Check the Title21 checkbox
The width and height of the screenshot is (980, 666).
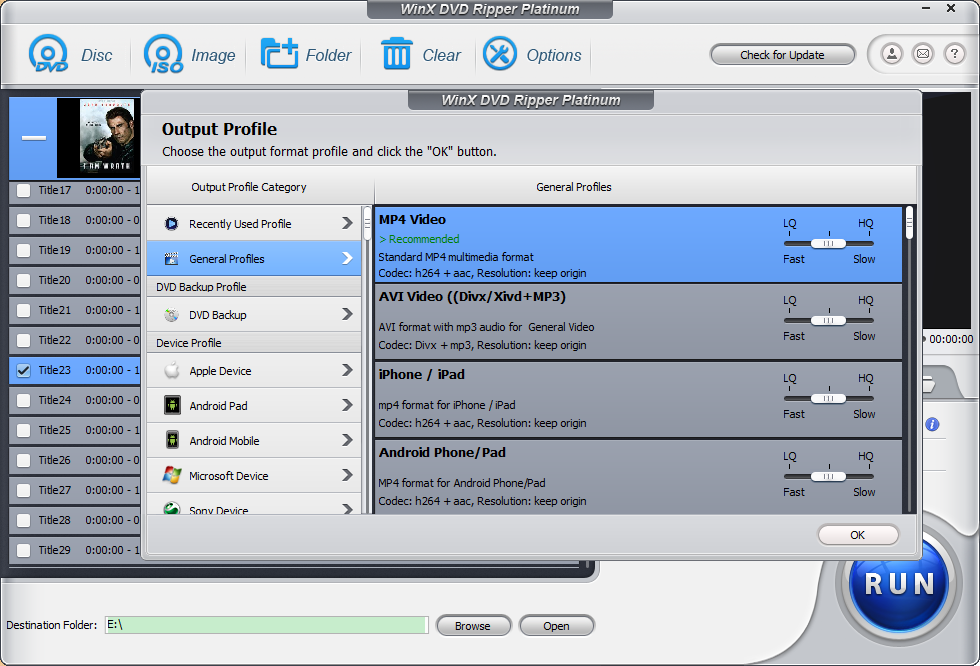(x=24, y=311)
